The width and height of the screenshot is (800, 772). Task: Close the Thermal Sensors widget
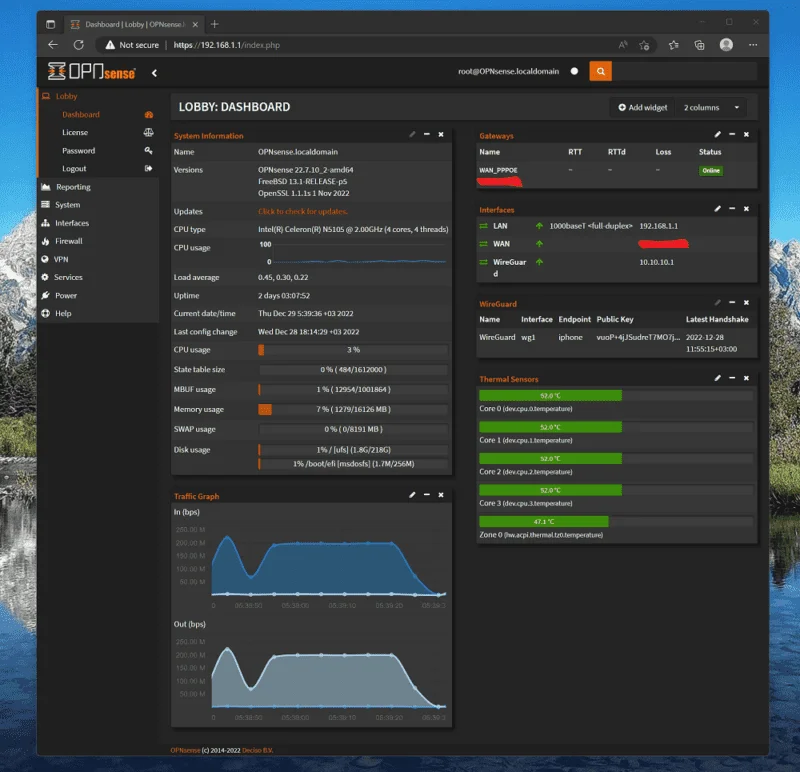746,378
